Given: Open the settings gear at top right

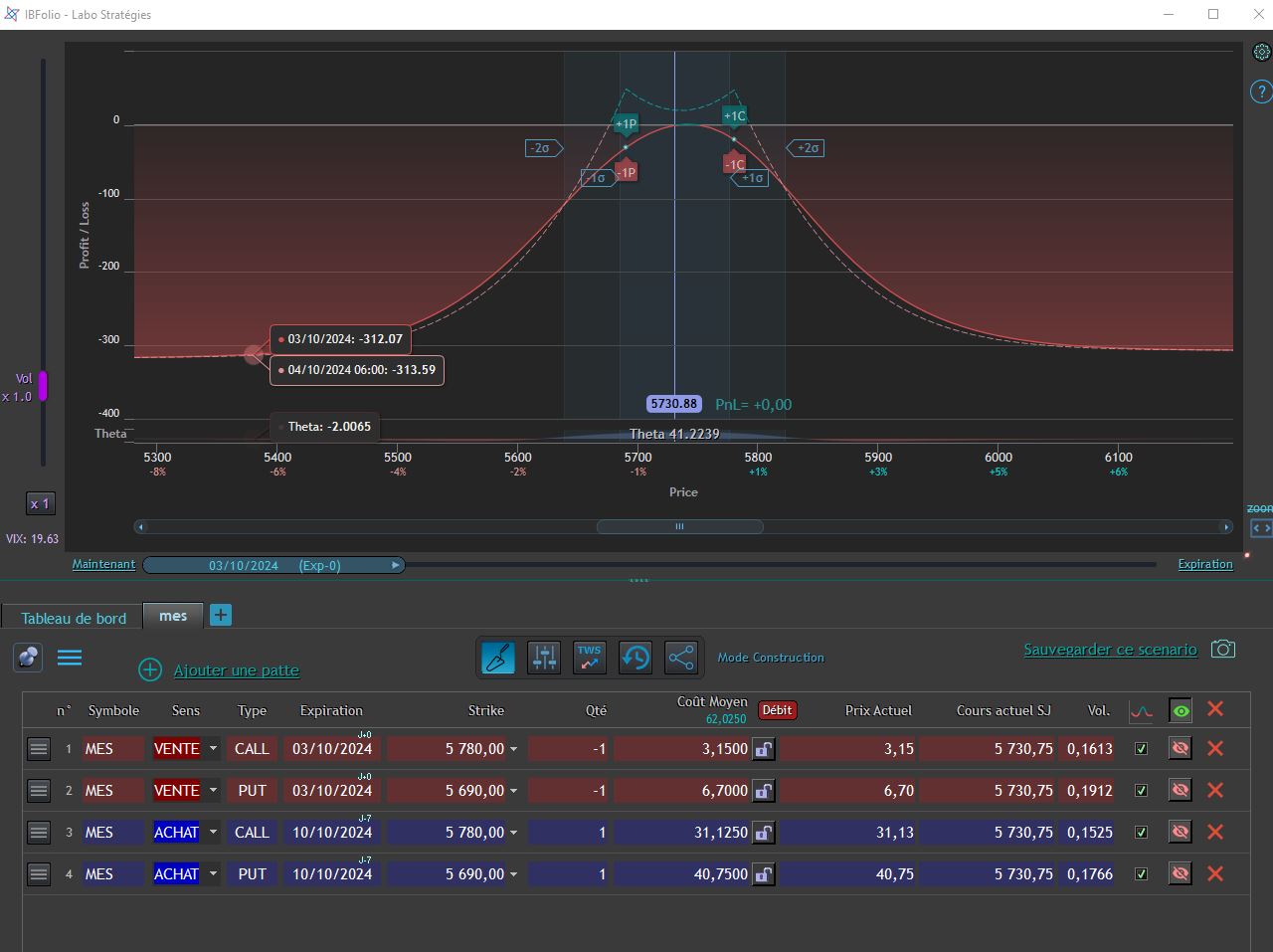Looking at the screenshot, I should tap(1261, 53).
